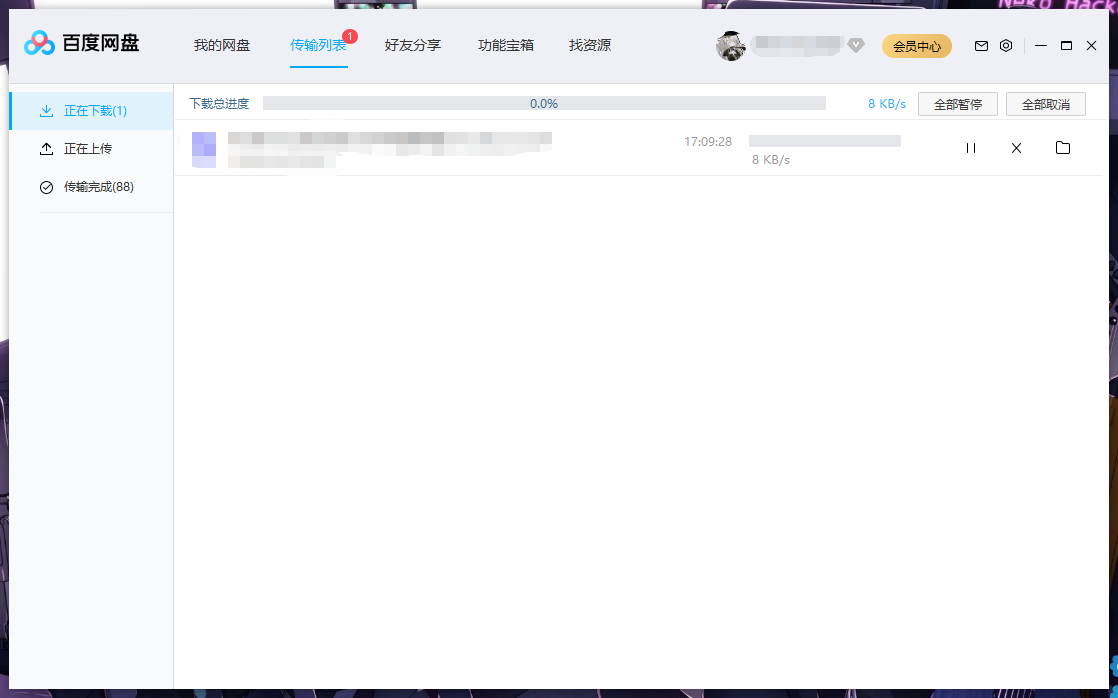Click the Baidu Netdisk logo icon
Image resolution: width=1118 pixels, height=698 pixels.
tap(38, 44)
